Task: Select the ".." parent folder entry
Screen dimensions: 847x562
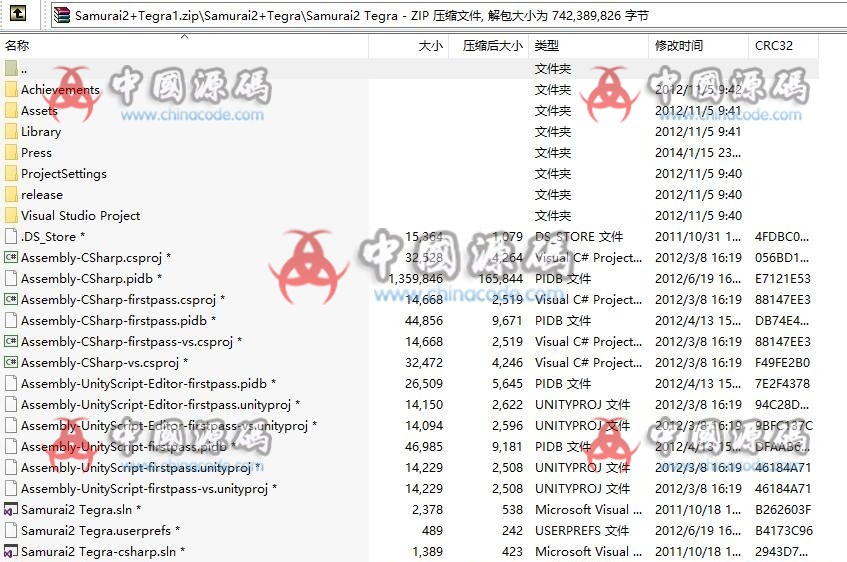Action: (24, 69)
